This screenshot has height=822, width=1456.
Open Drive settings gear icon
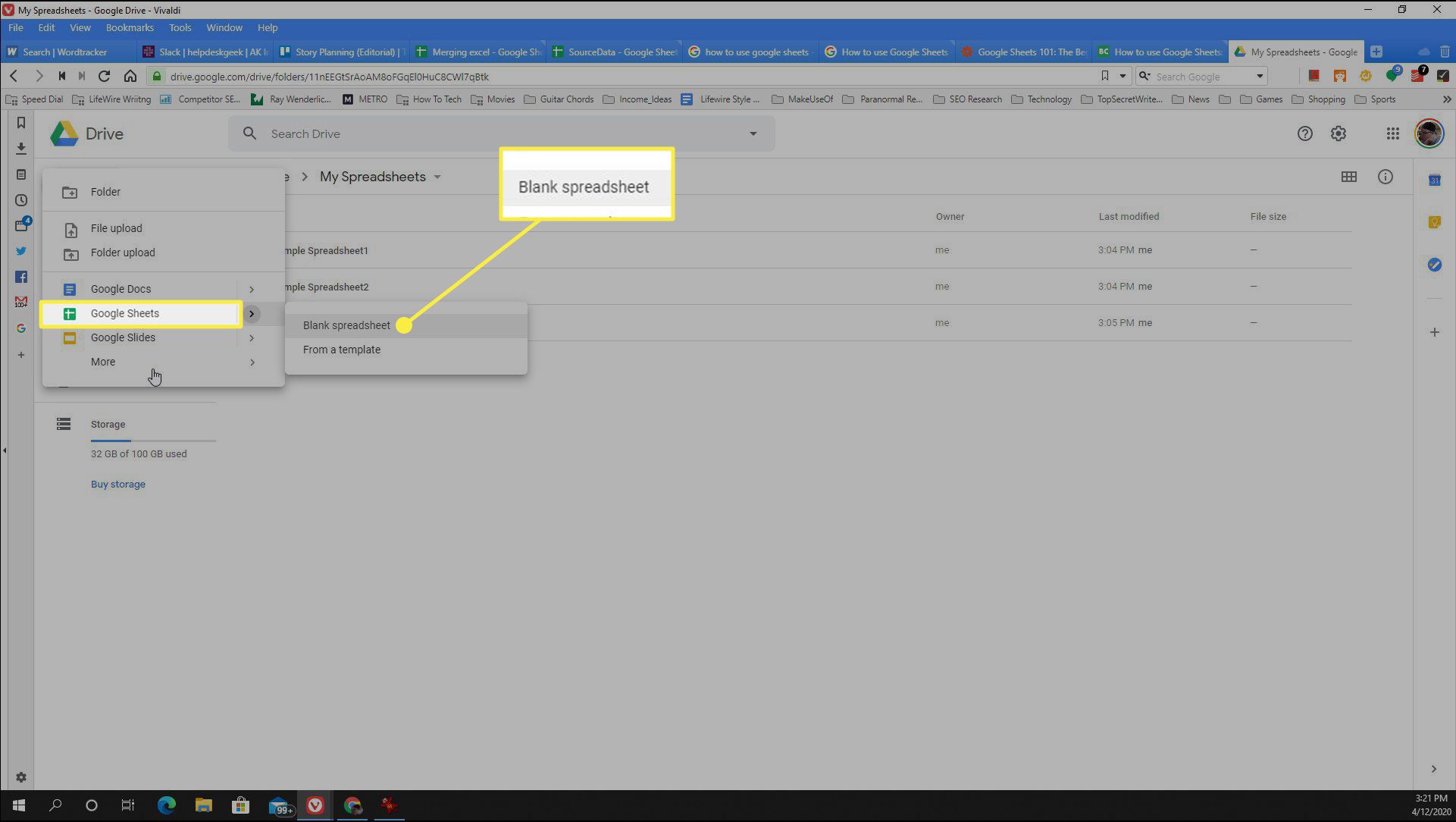coord(1339,133)
